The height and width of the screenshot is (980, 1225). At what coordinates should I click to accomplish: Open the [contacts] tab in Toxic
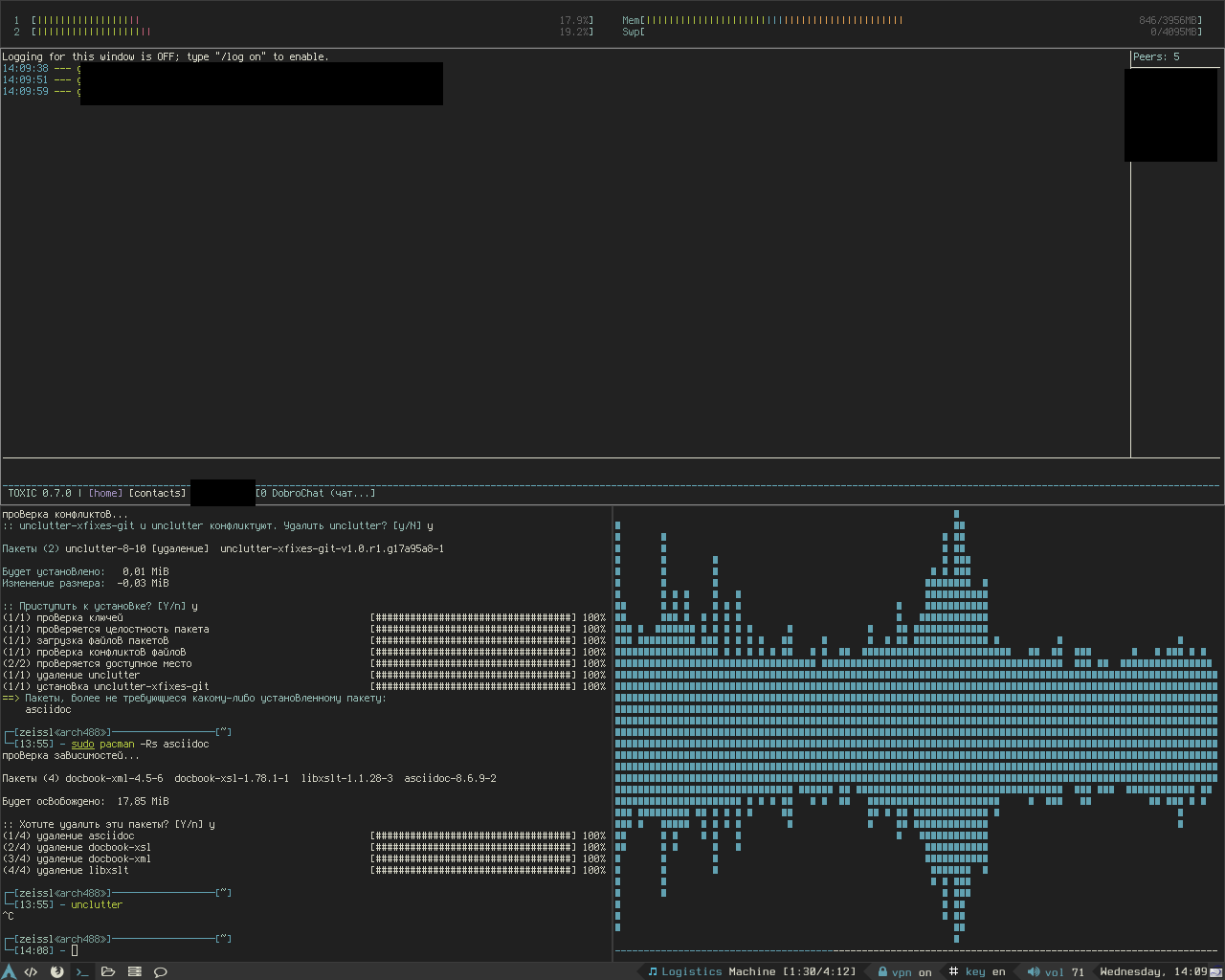point(157,493)
